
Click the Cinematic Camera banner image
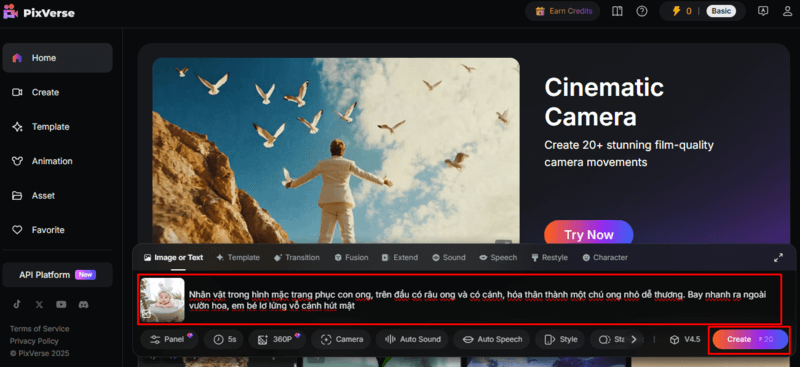[x=336, y=151]
